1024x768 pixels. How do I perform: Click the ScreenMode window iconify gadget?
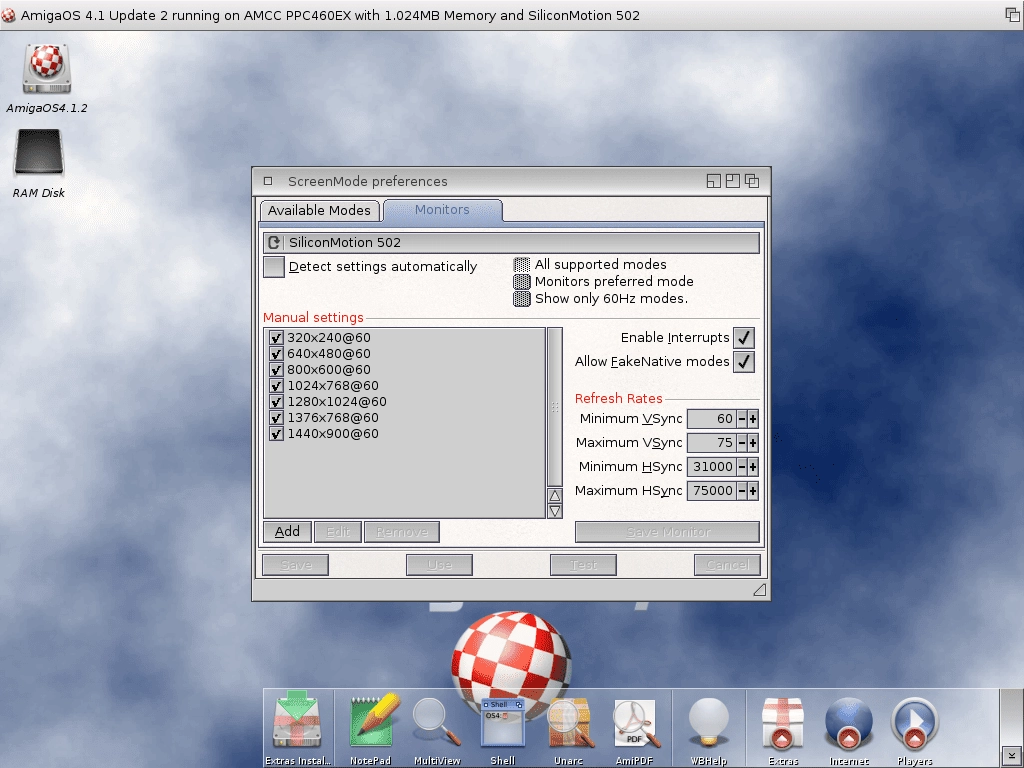714,181
